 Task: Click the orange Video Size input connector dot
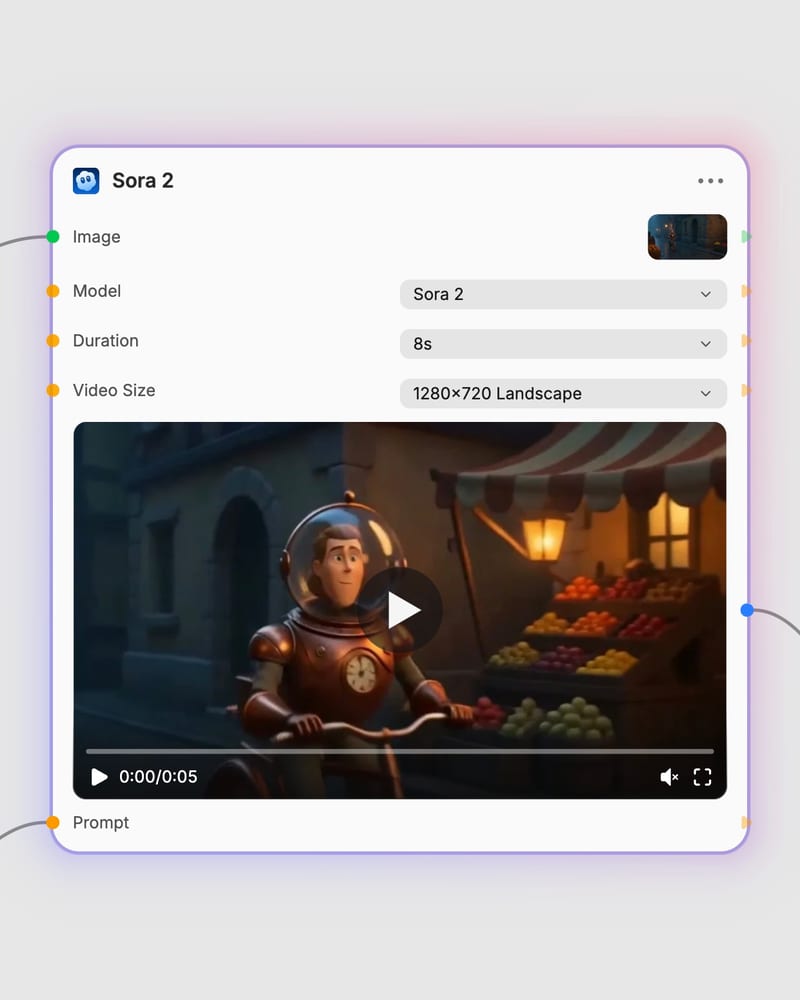53,390
